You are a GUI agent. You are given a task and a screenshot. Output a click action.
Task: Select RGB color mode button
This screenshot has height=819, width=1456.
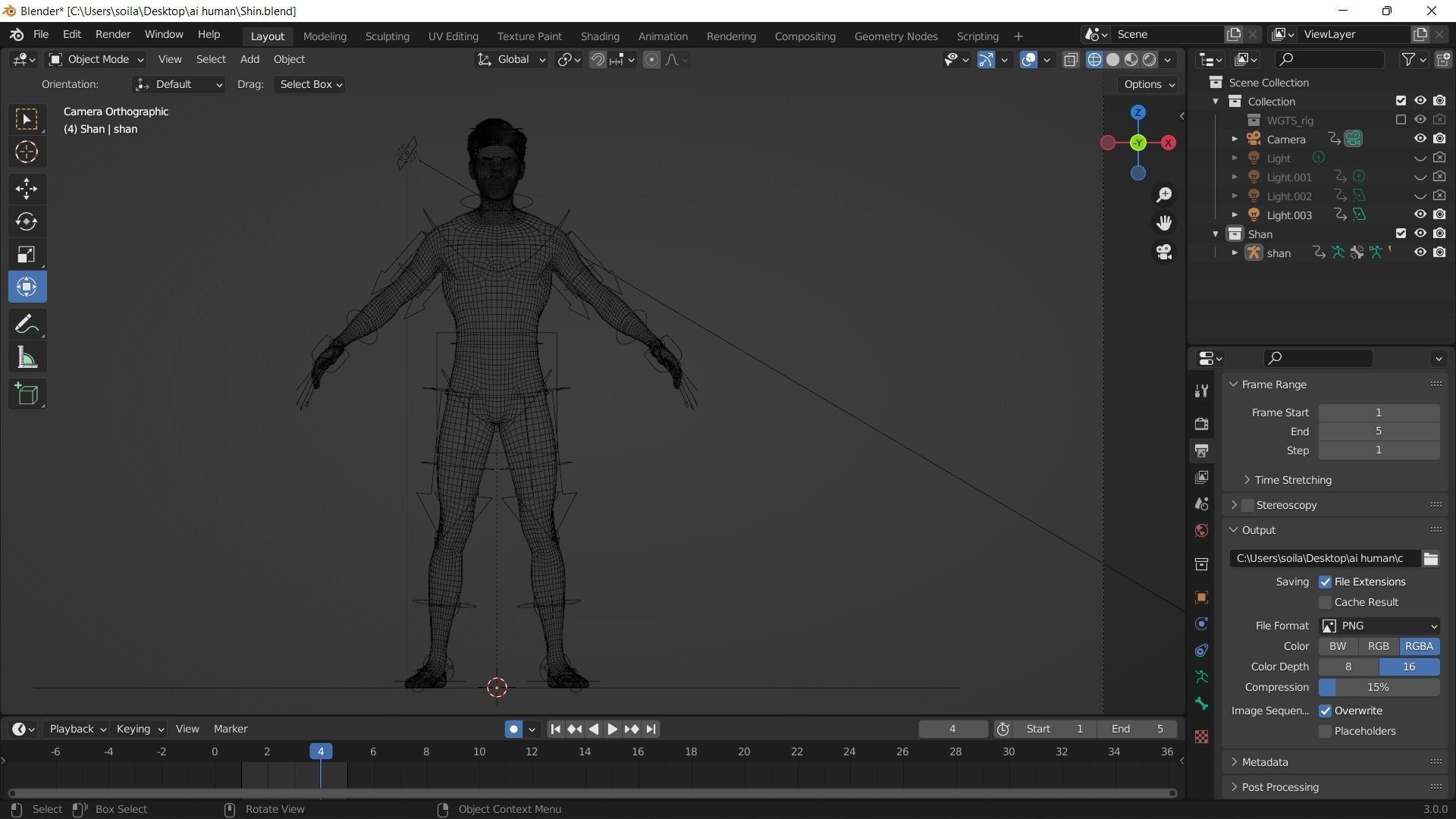[x=1378, y=646]
